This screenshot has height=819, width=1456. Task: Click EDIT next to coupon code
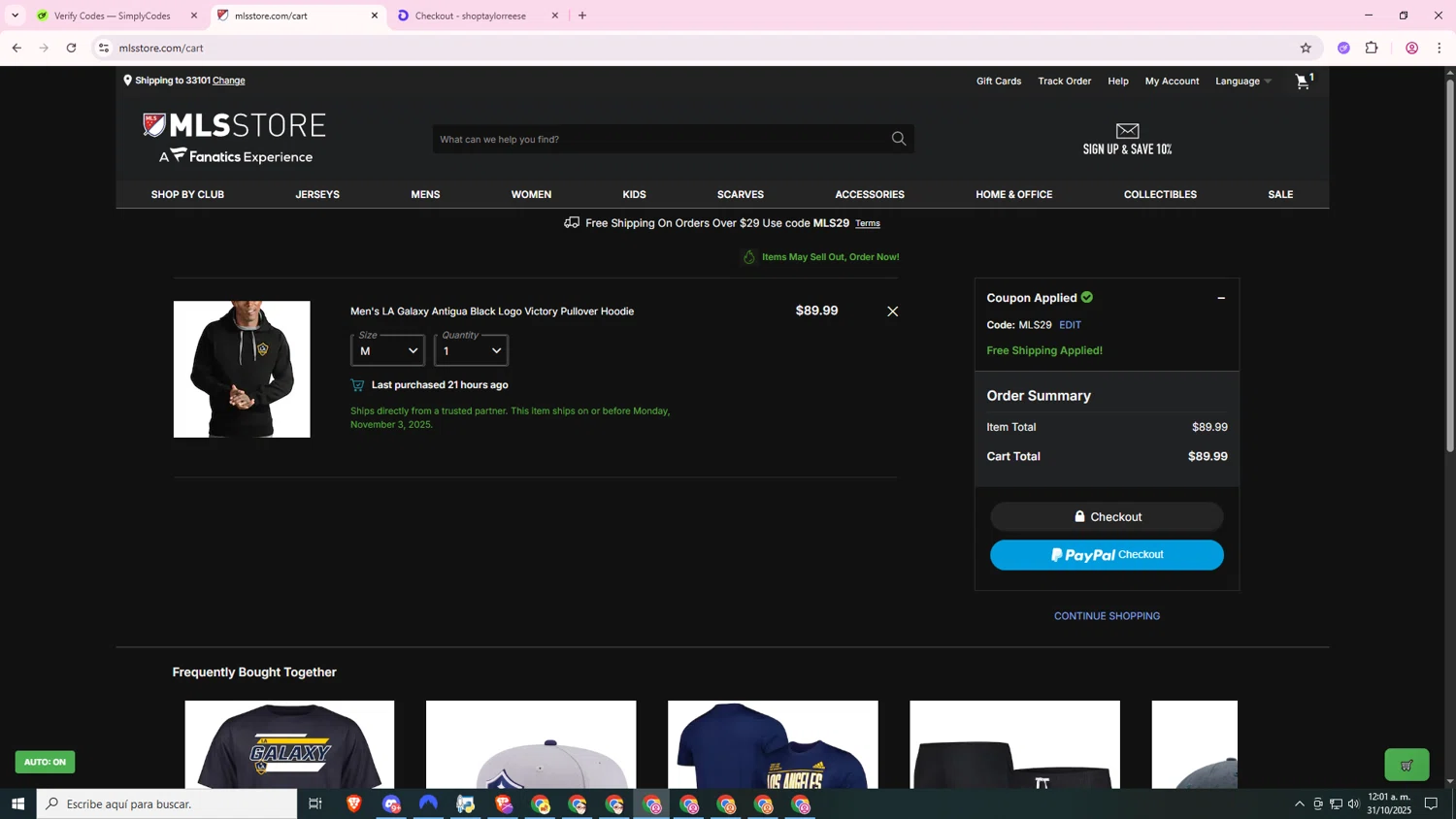[x=1070, y=325]
